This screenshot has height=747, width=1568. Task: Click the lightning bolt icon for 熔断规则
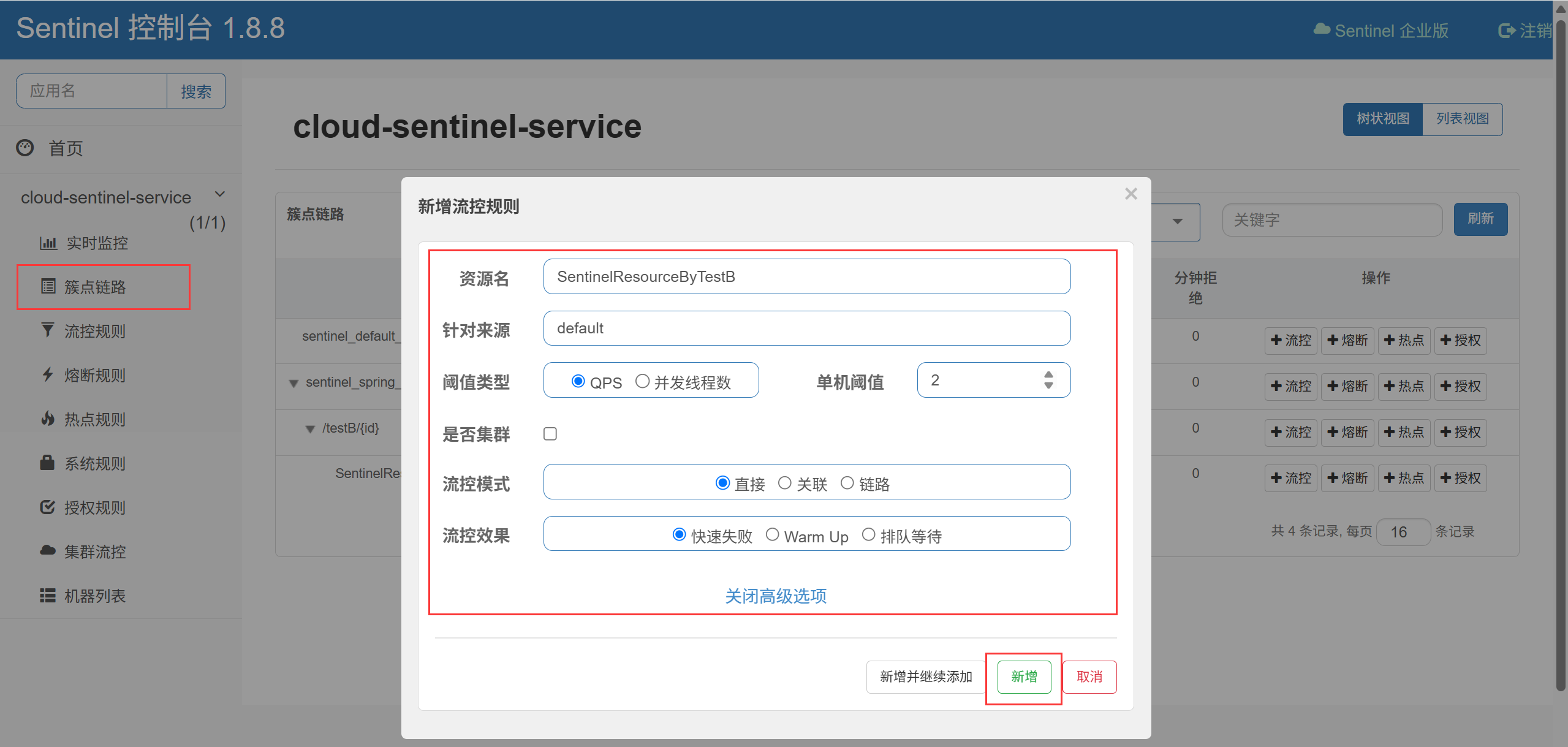47,374
